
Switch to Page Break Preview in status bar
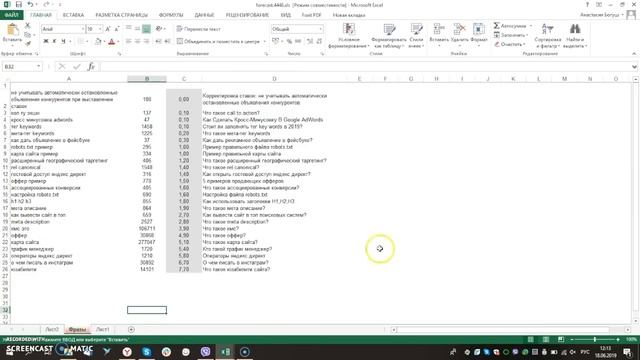[561, 339]
